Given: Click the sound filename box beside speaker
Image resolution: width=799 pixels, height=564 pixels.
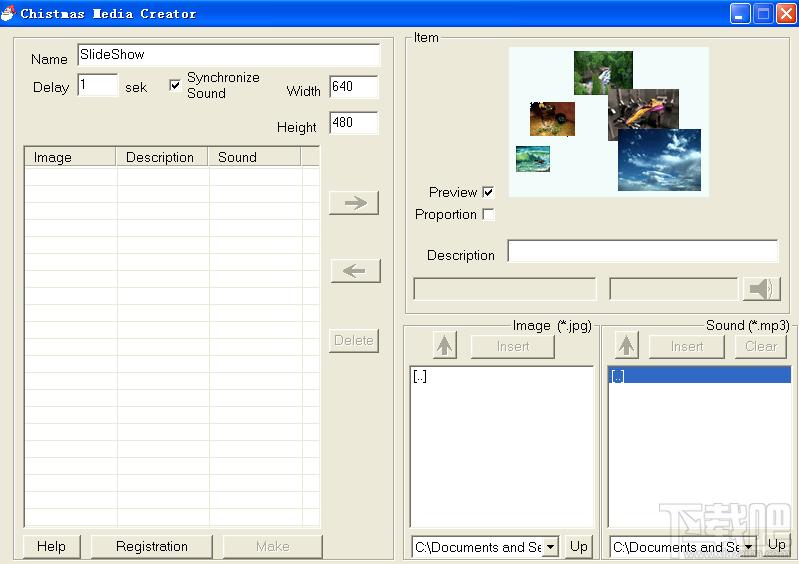Looking at the screenshot, I should [674, 289].
